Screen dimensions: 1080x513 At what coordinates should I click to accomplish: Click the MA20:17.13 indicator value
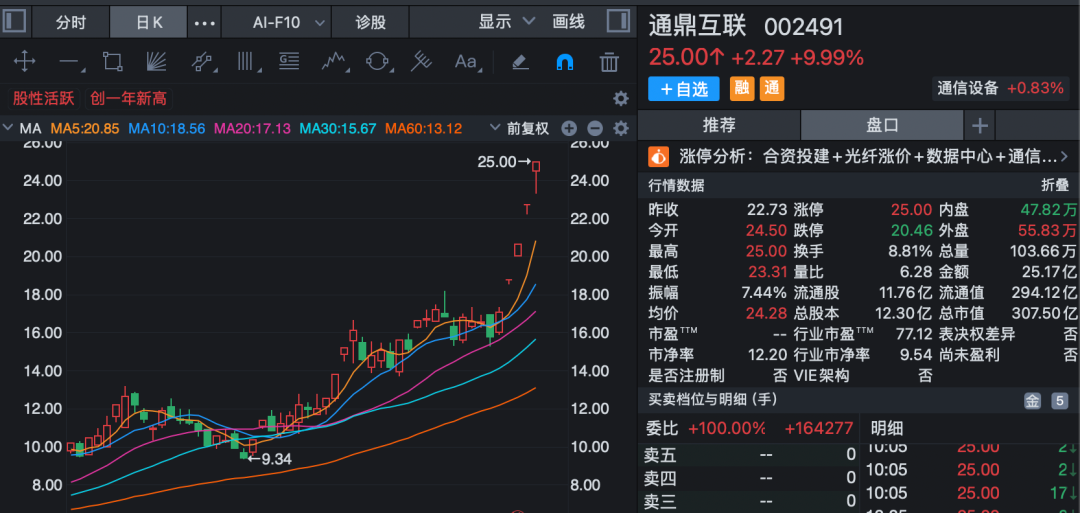coord(252,128)
